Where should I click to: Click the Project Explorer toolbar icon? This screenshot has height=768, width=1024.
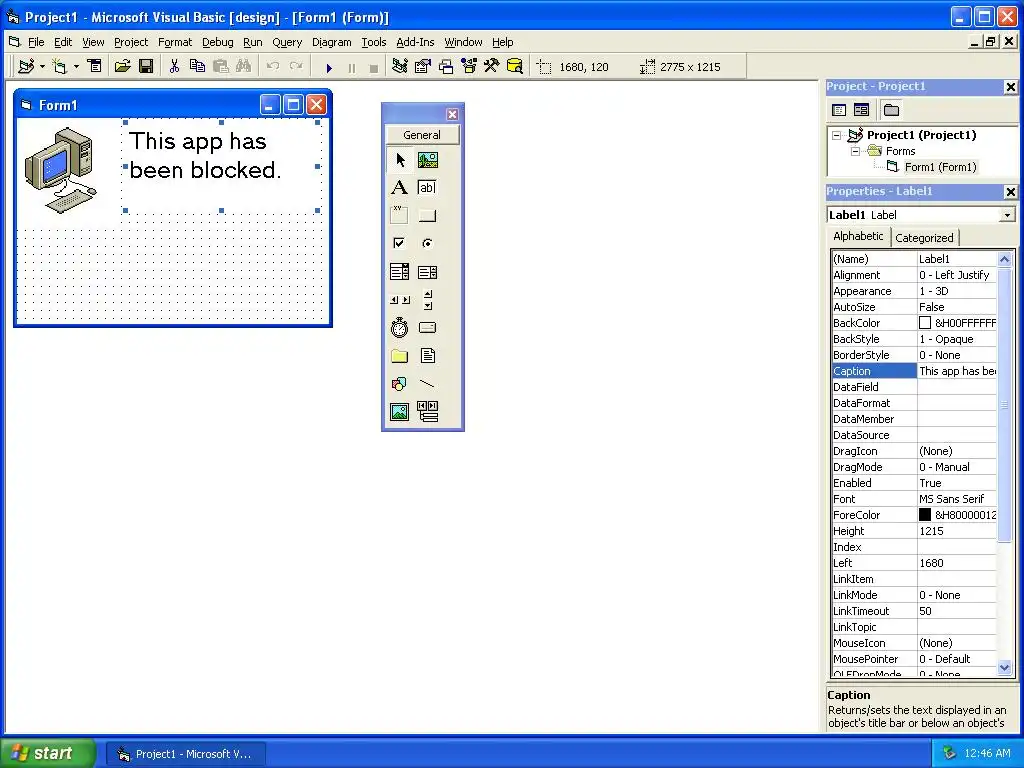[x=400, y=67]
